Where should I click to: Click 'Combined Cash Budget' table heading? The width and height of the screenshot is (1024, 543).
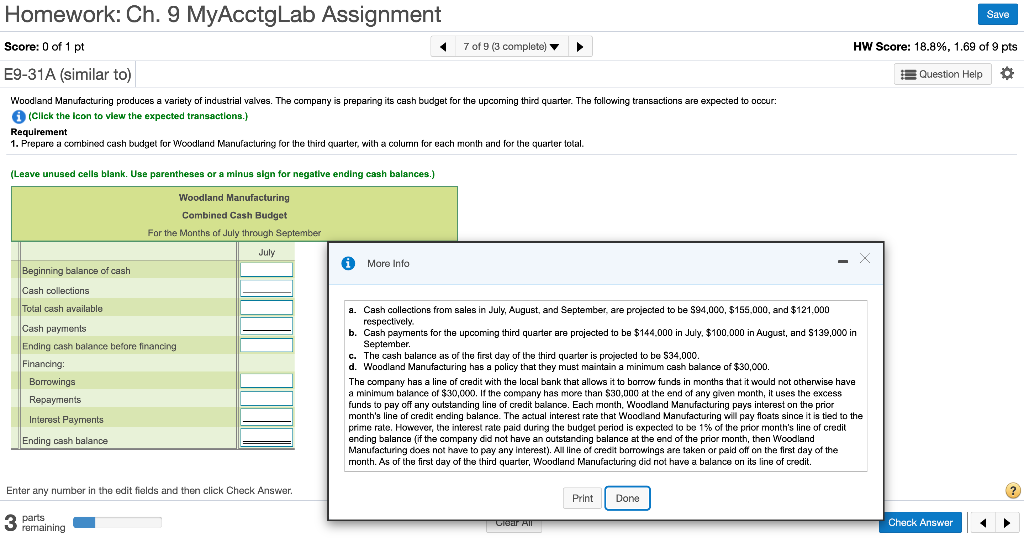coord(234,215)
